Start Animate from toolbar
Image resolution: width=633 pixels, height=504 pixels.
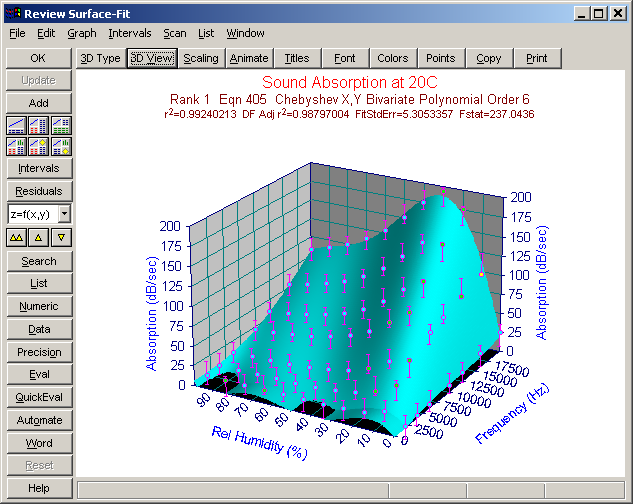(249, 58)
